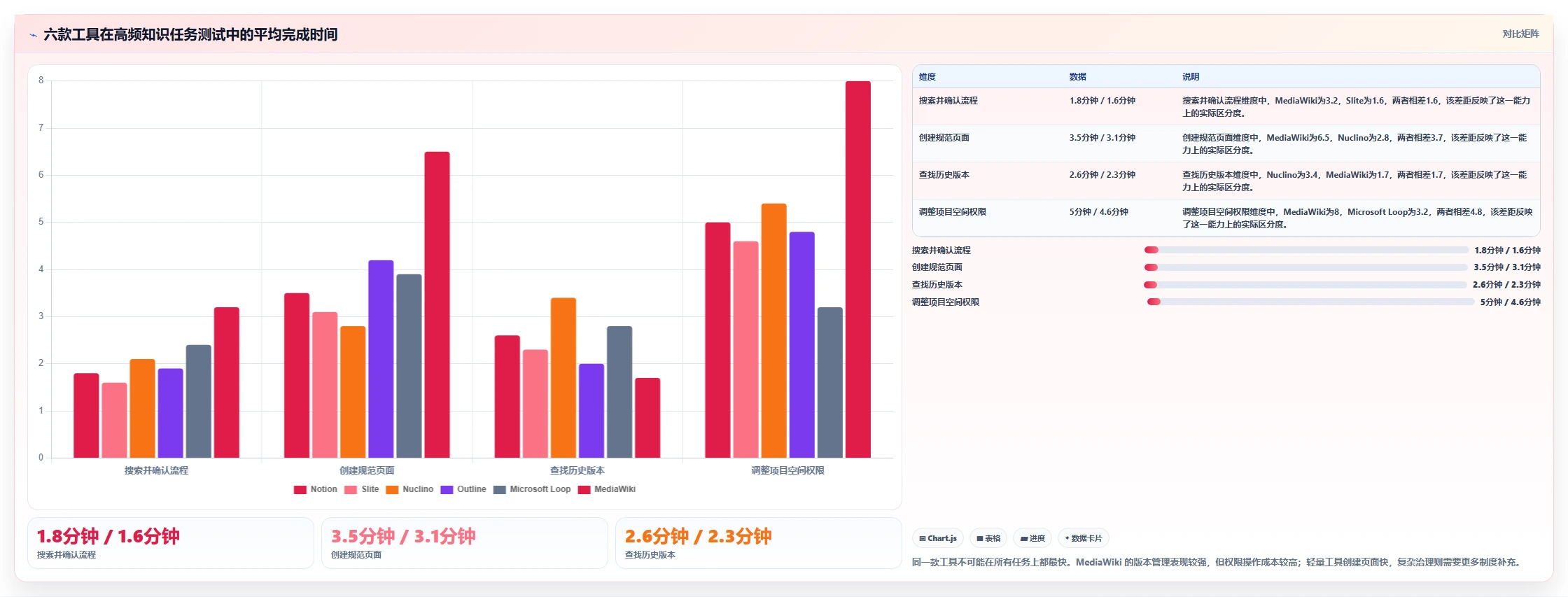Click the 对比矩阵 label in the header
The image size is (1568, 597).
1520,34
